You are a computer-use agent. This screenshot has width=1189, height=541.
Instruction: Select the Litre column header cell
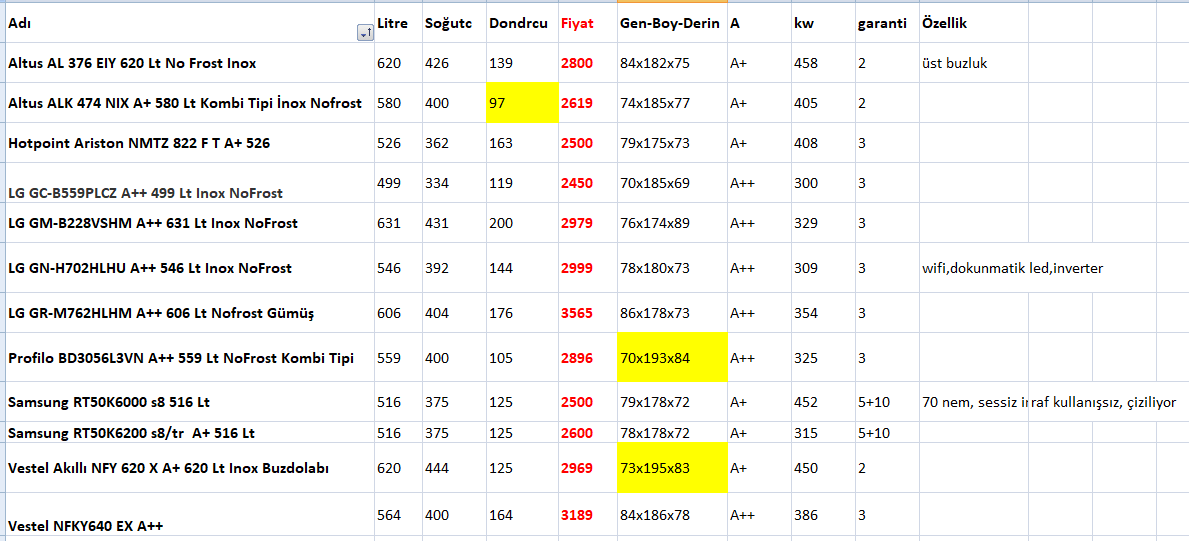[x=398, y=24]
